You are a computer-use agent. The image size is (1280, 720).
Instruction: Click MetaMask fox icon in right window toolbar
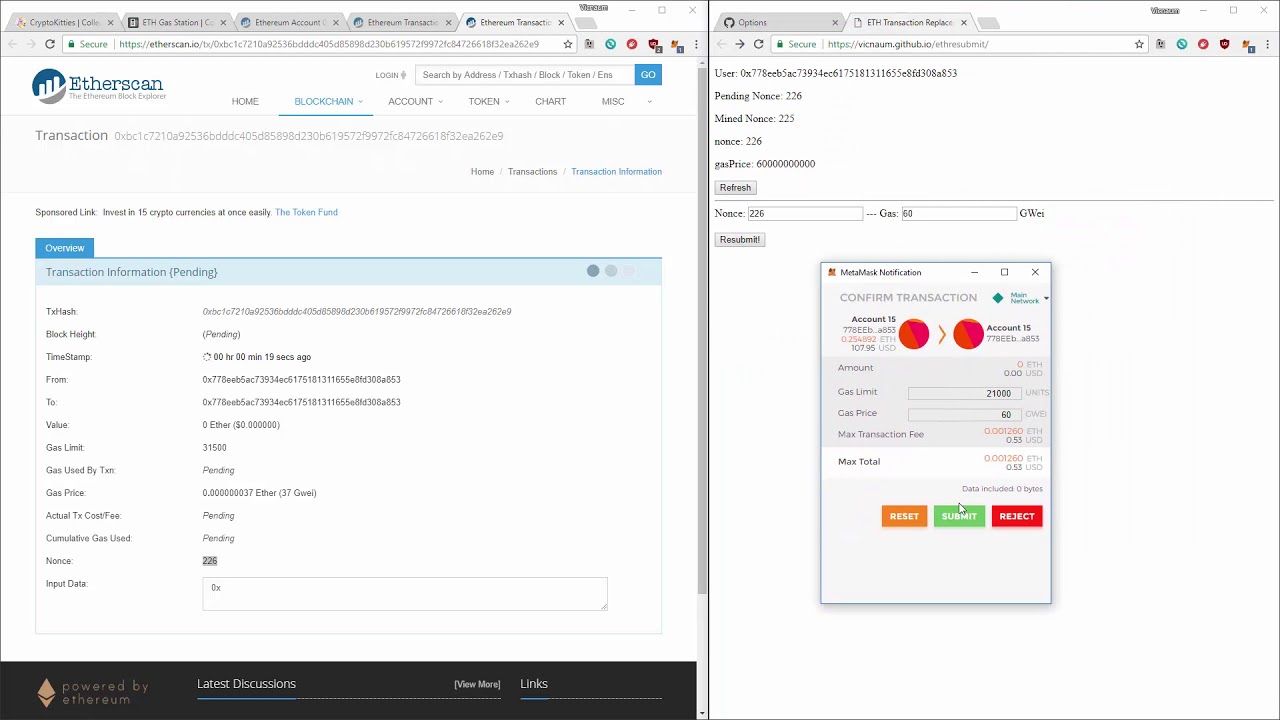coord(1246,44)
